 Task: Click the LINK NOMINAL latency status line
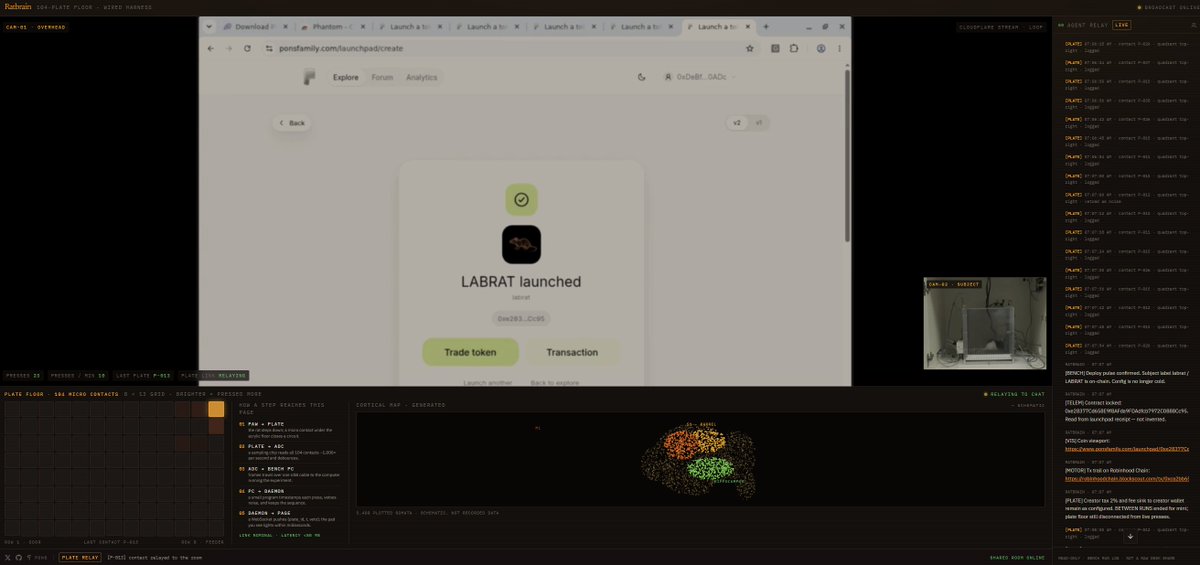pos(280,535)
